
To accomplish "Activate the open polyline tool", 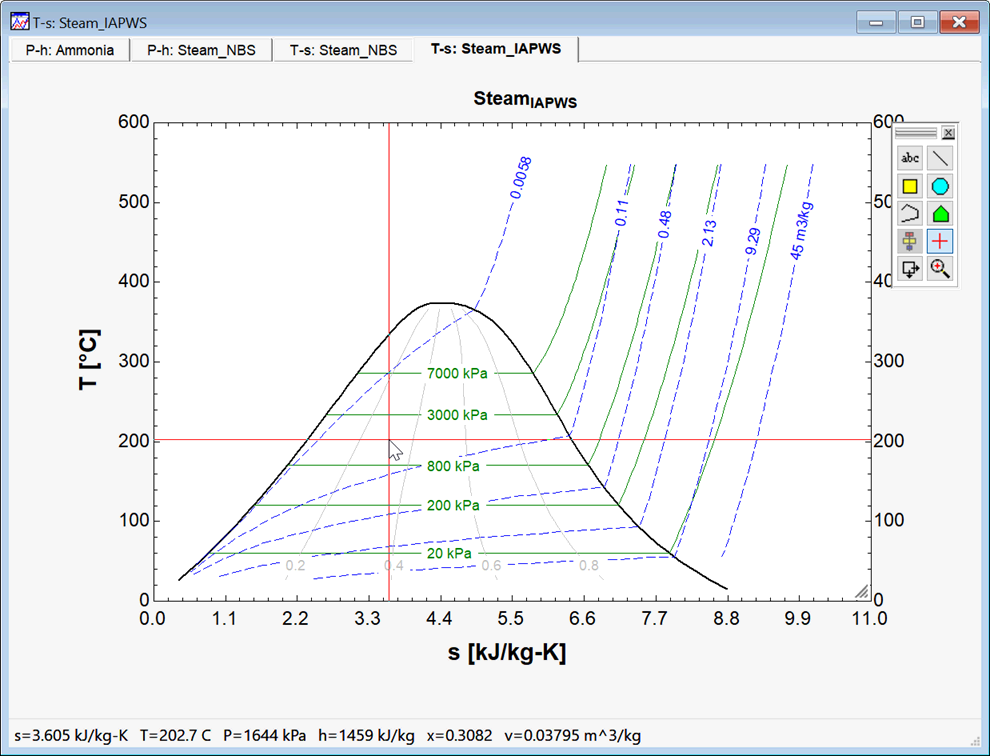I will [x=910, y=213].
